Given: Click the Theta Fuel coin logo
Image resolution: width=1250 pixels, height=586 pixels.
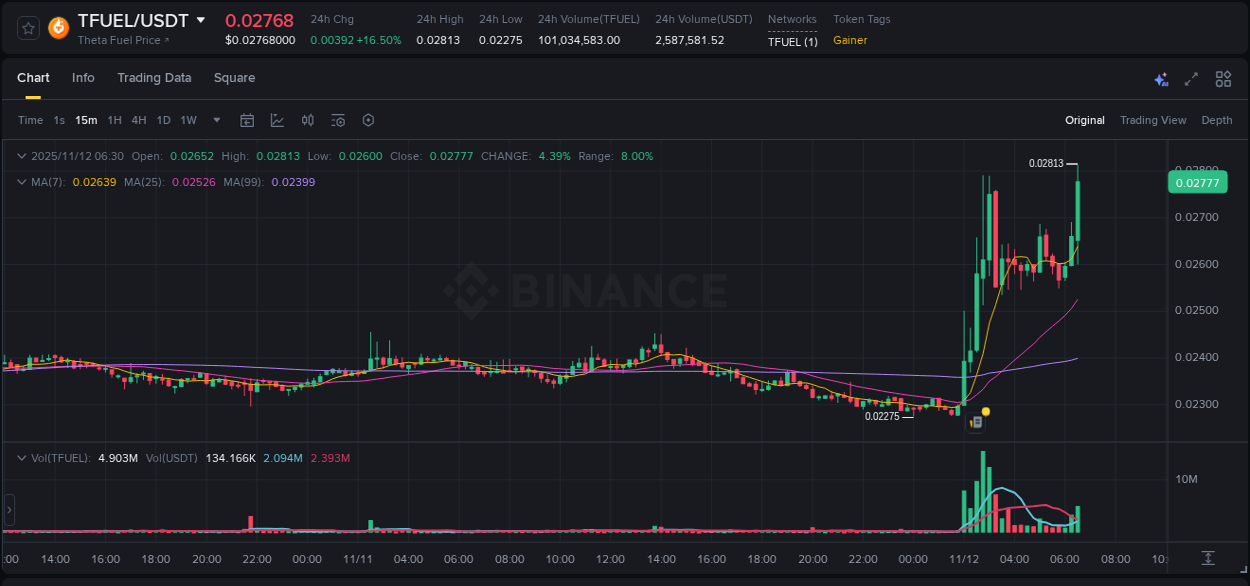Looking at the screenshot, I should point(57,27).
